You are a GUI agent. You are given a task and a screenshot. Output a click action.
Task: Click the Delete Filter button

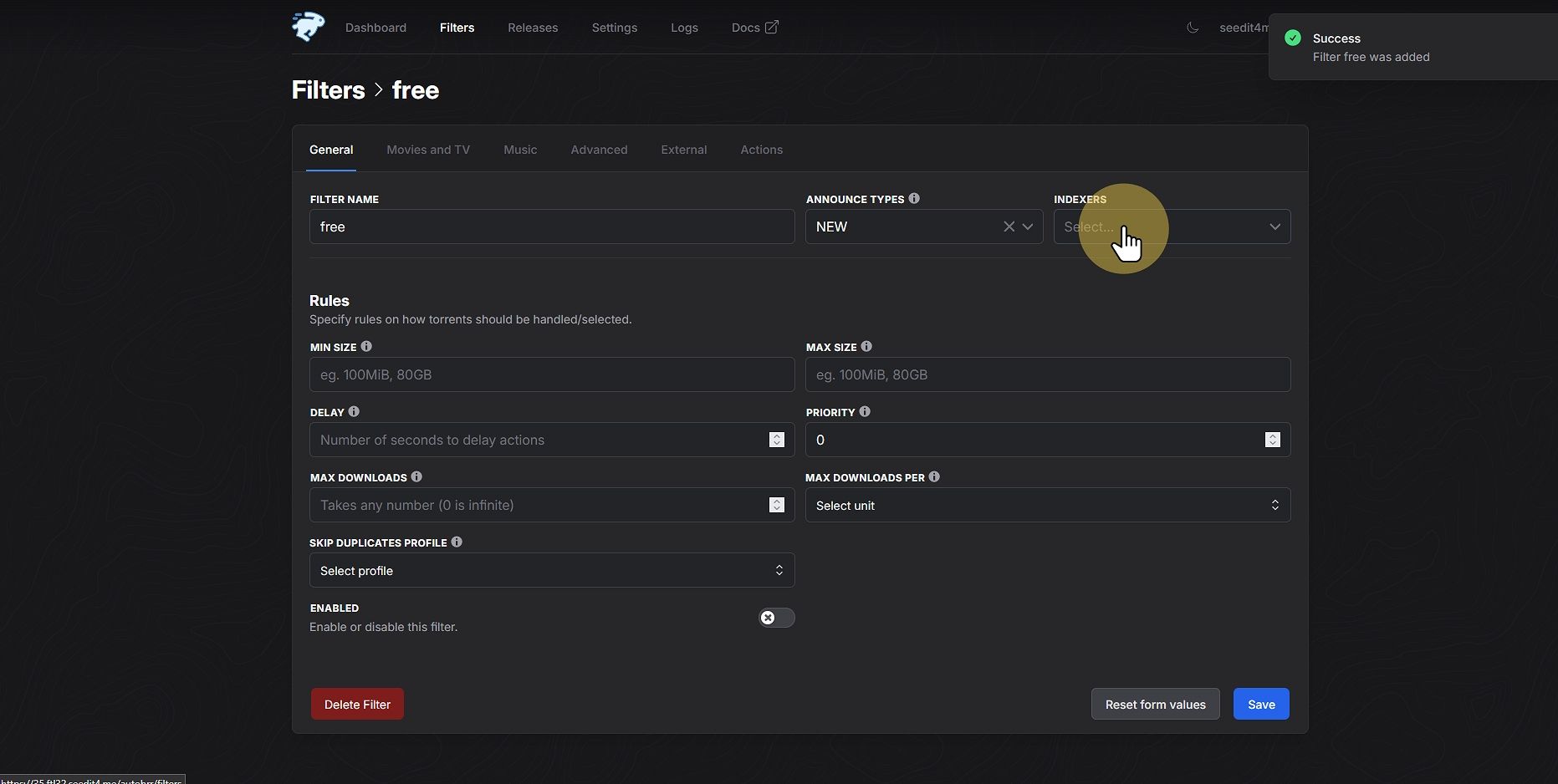[357, 705]
